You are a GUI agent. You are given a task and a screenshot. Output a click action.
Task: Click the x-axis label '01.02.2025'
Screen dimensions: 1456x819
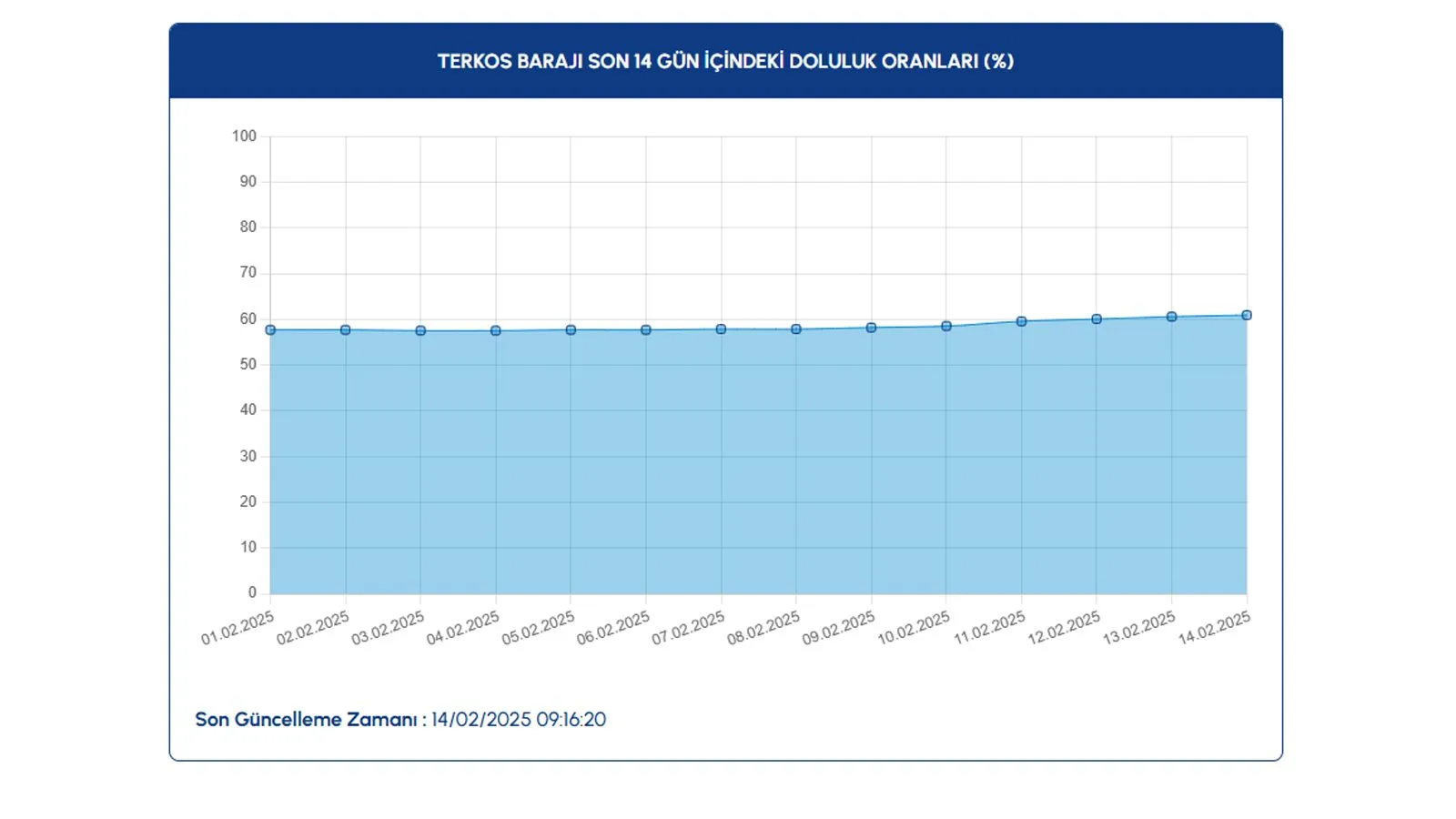click(x=238, y=628)
